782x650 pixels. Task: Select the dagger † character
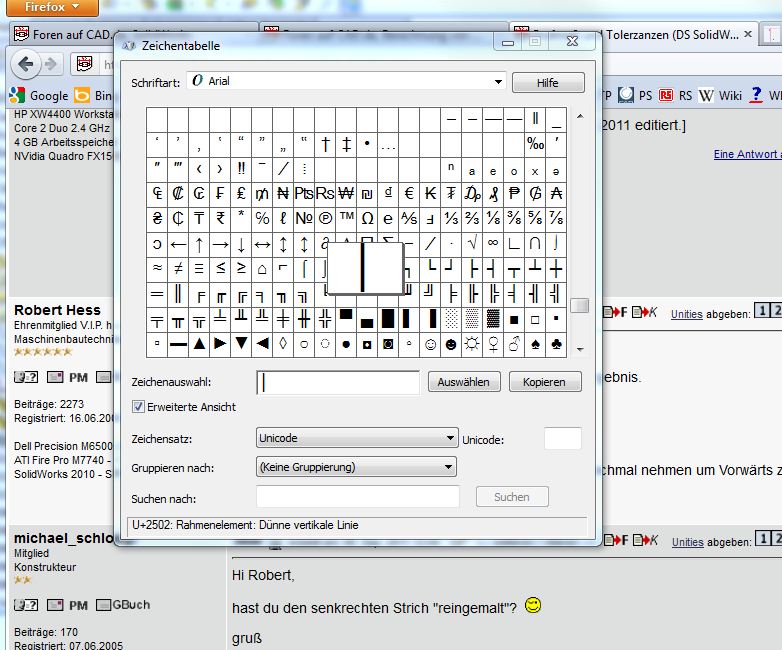pyautogui.click(x=326, y=145)
